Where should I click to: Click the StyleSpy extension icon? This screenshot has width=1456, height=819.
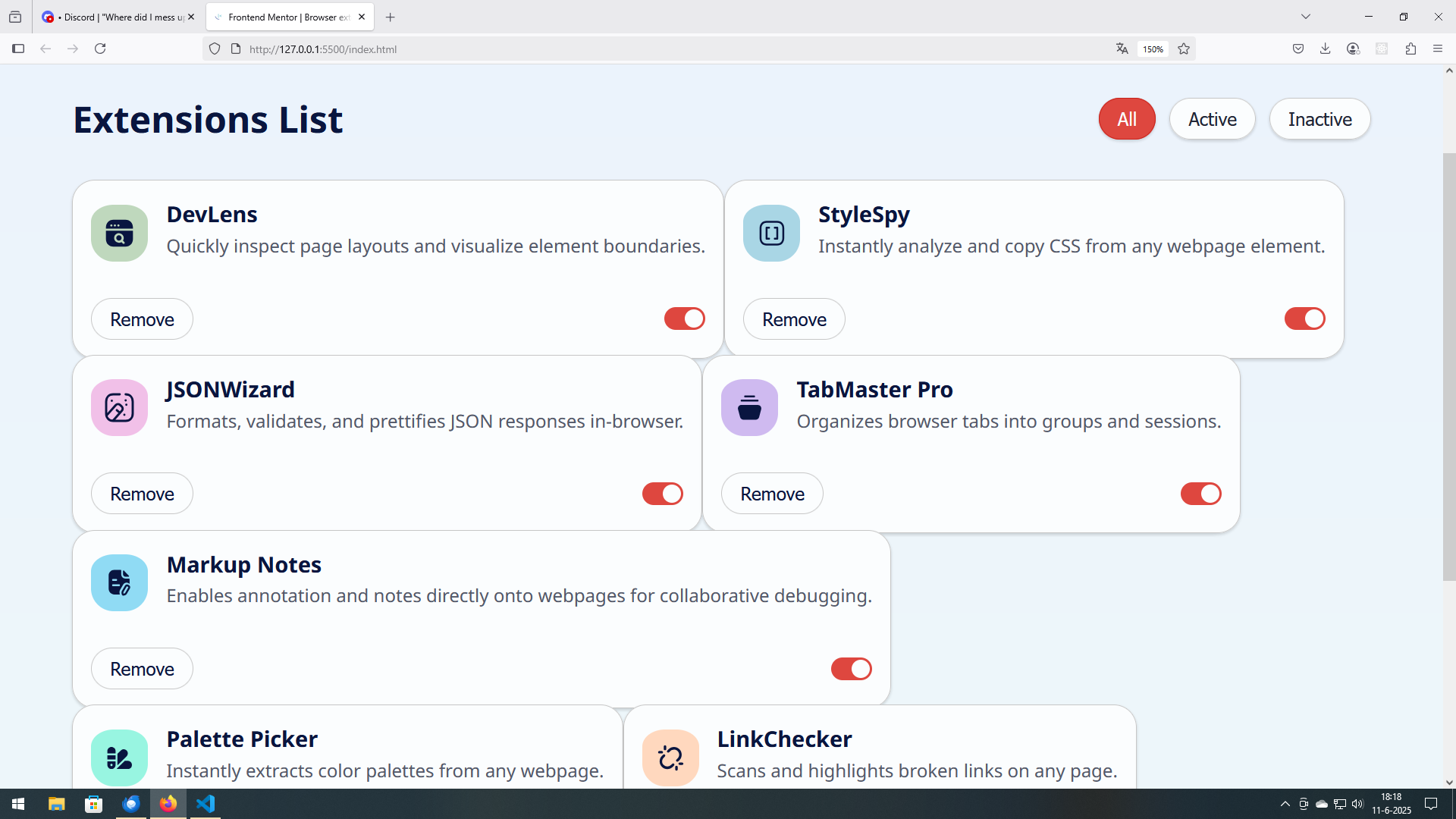point(771,233)
